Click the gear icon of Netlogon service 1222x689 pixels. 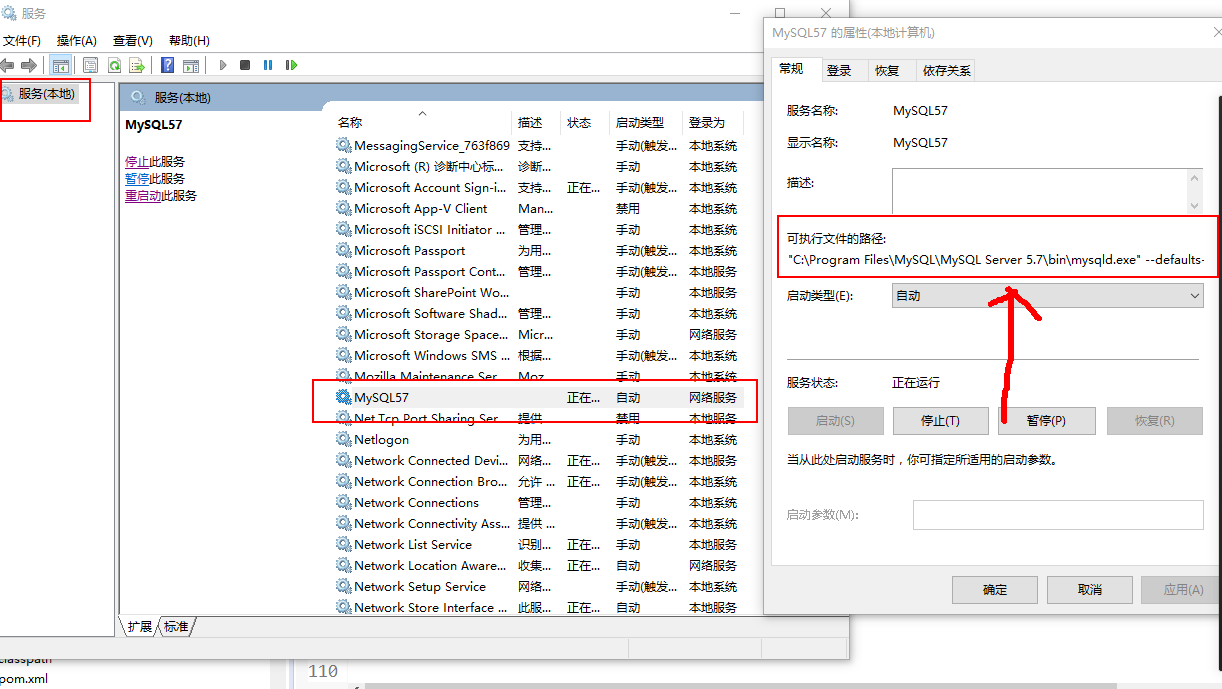(x=344, y=439)
